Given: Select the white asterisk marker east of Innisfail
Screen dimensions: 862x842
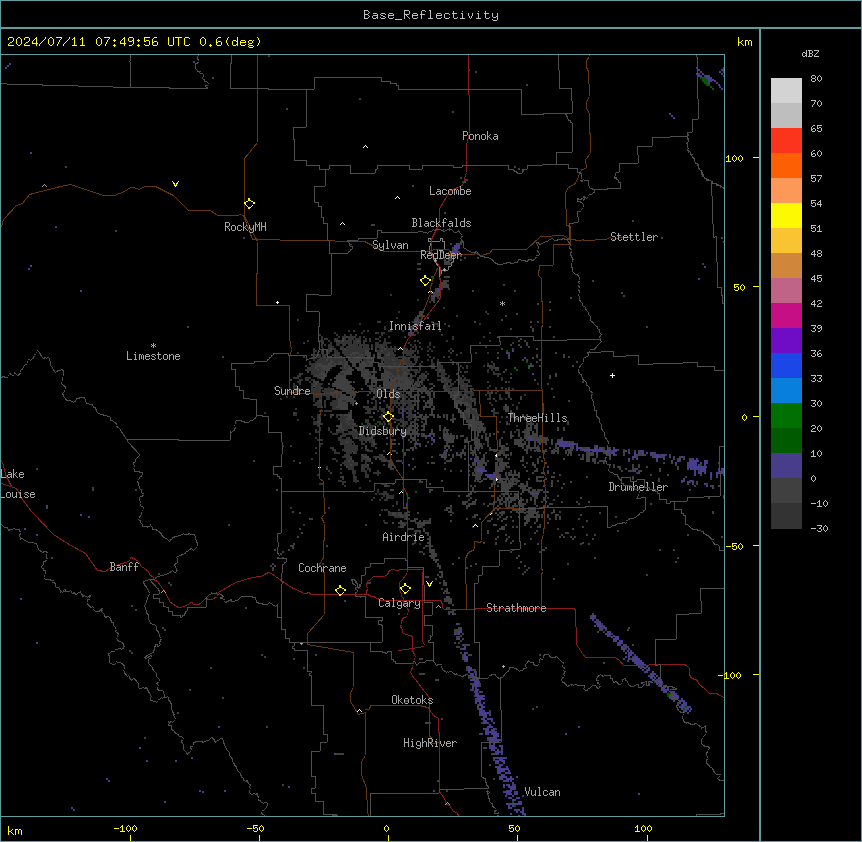Looking at the screenshot, I should pyautogui.click(x=502, y=303).
